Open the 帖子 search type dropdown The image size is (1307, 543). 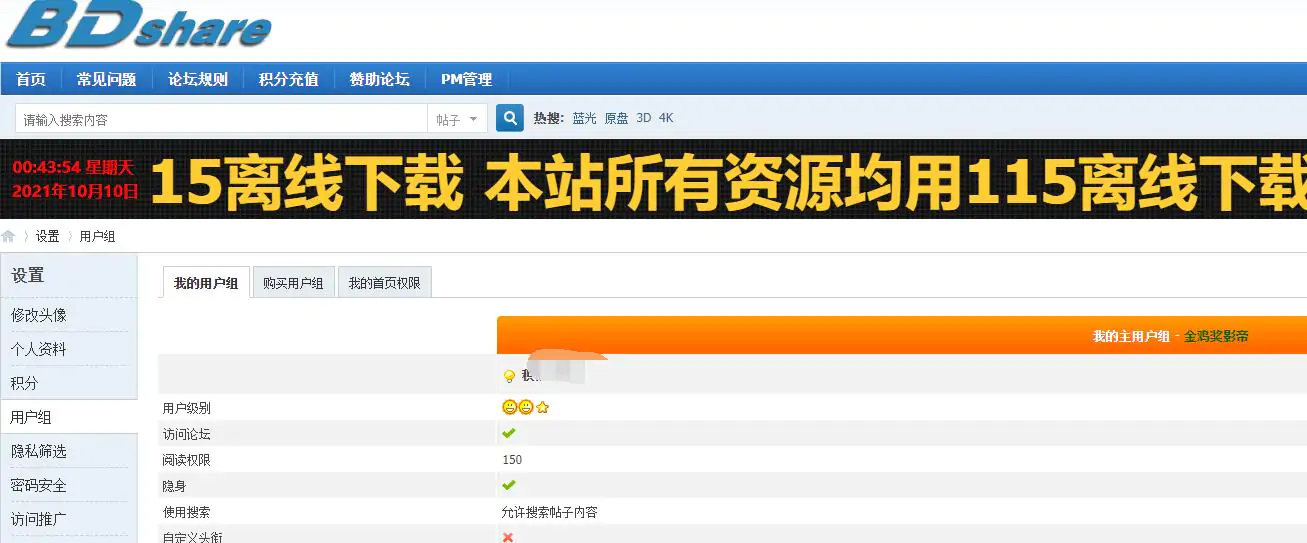(459, 119)
